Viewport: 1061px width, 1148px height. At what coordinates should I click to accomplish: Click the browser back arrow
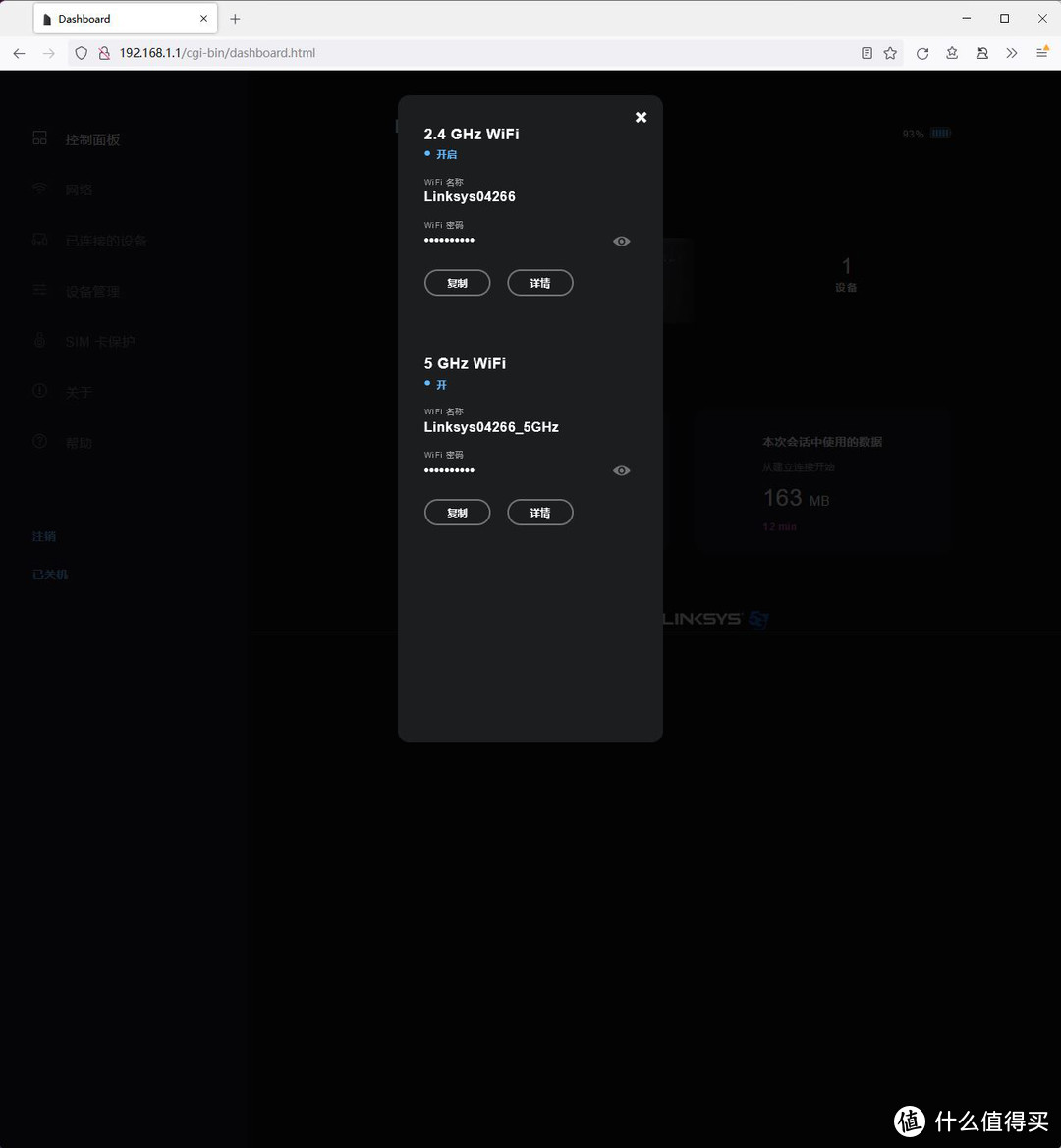(20, 53)
